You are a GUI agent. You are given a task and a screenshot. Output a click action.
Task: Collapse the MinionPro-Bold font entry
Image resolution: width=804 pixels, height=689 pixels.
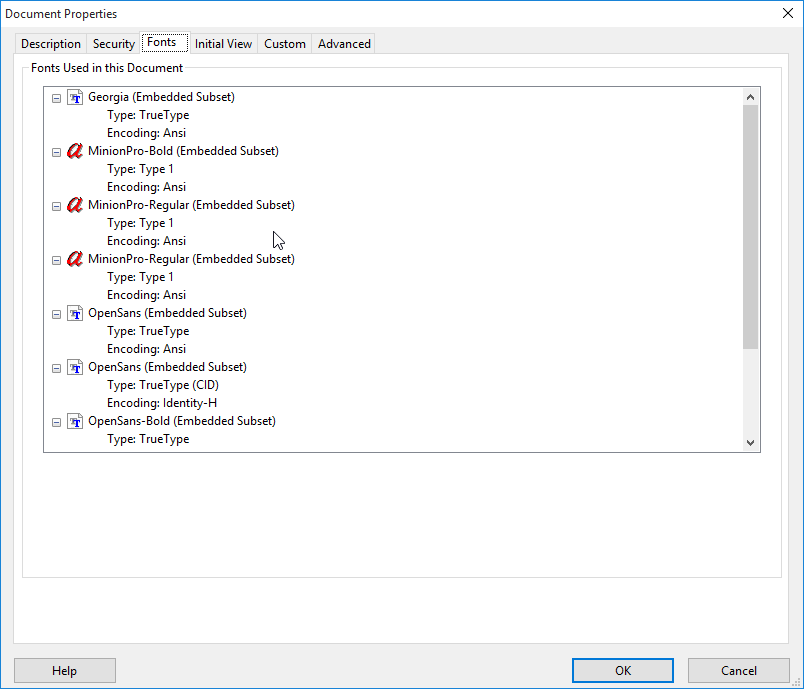pyautogui.click(x=56, y=152)
